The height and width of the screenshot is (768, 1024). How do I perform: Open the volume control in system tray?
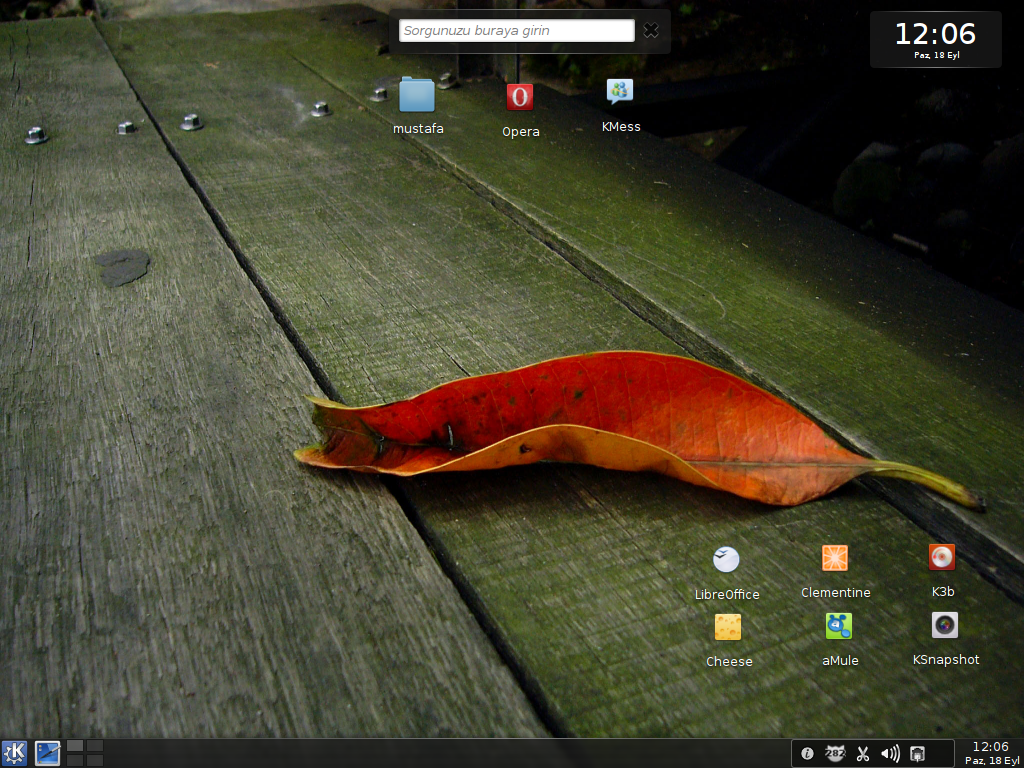890,754
